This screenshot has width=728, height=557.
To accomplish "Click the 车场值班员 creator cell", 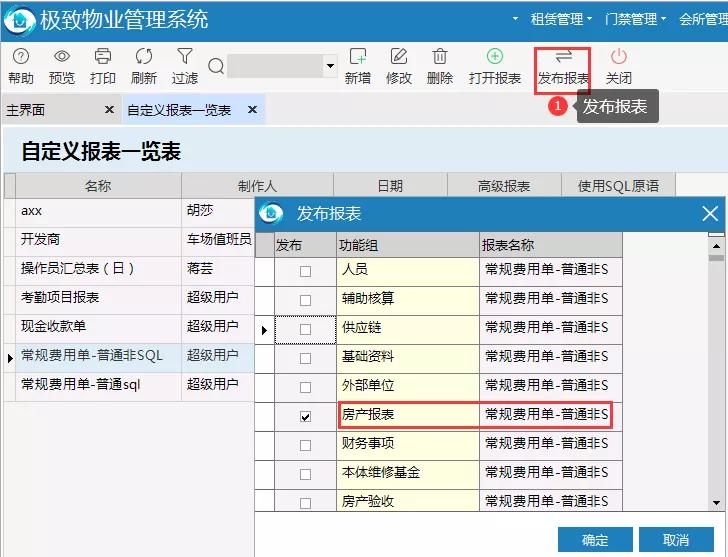I will point(217,240).
